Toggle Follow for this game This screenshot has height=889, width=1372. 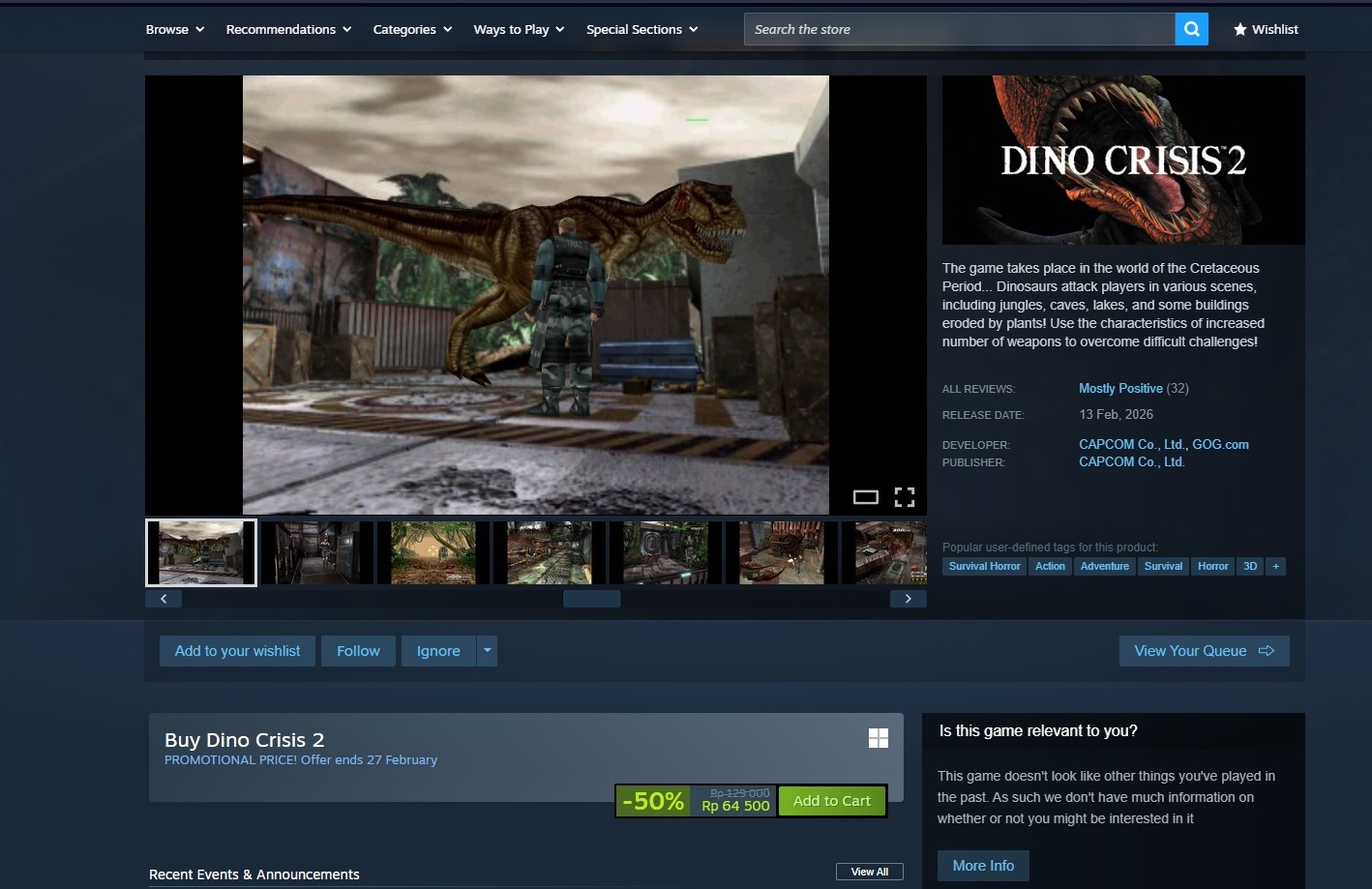click(358, 651)
